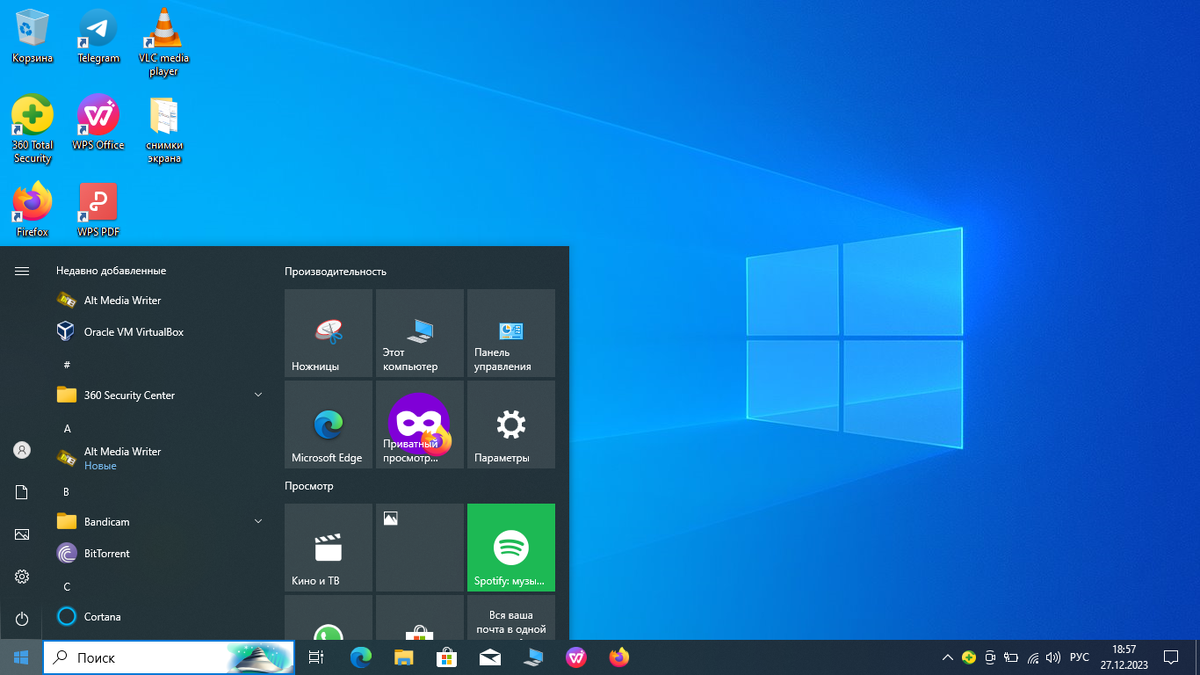The height and width of the screenshot is (675, 1200).
Task: Open the Ножницы snipping tool tile
Action: click(x=328, y=333)
